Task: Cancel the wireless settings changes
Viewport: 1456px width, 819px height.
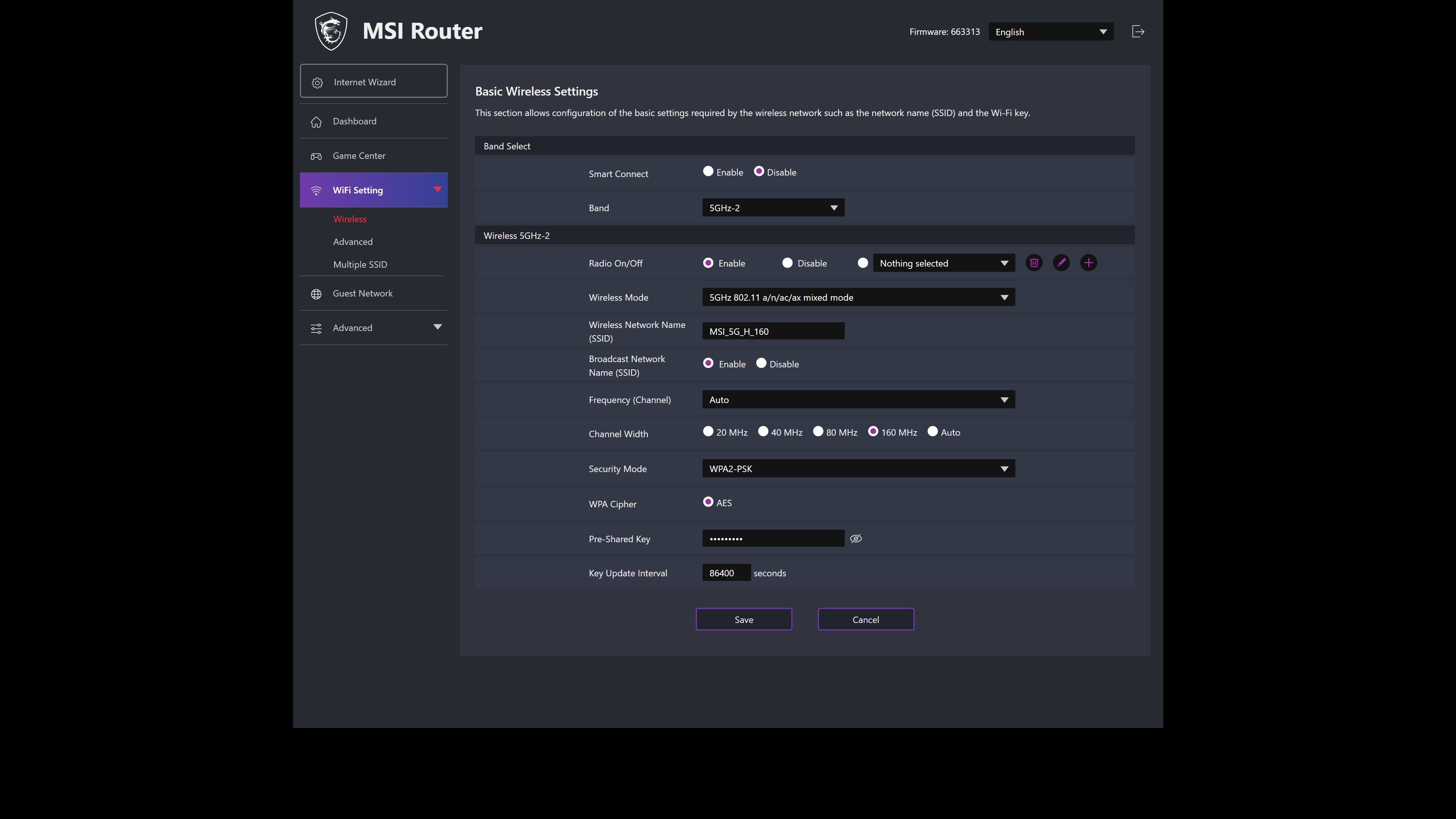Action: tap(865, 620)
